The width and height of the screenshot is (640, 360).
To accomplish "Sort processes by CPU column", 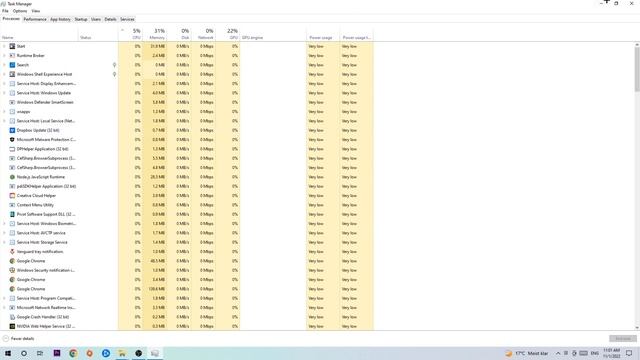I will pos(131,34).
